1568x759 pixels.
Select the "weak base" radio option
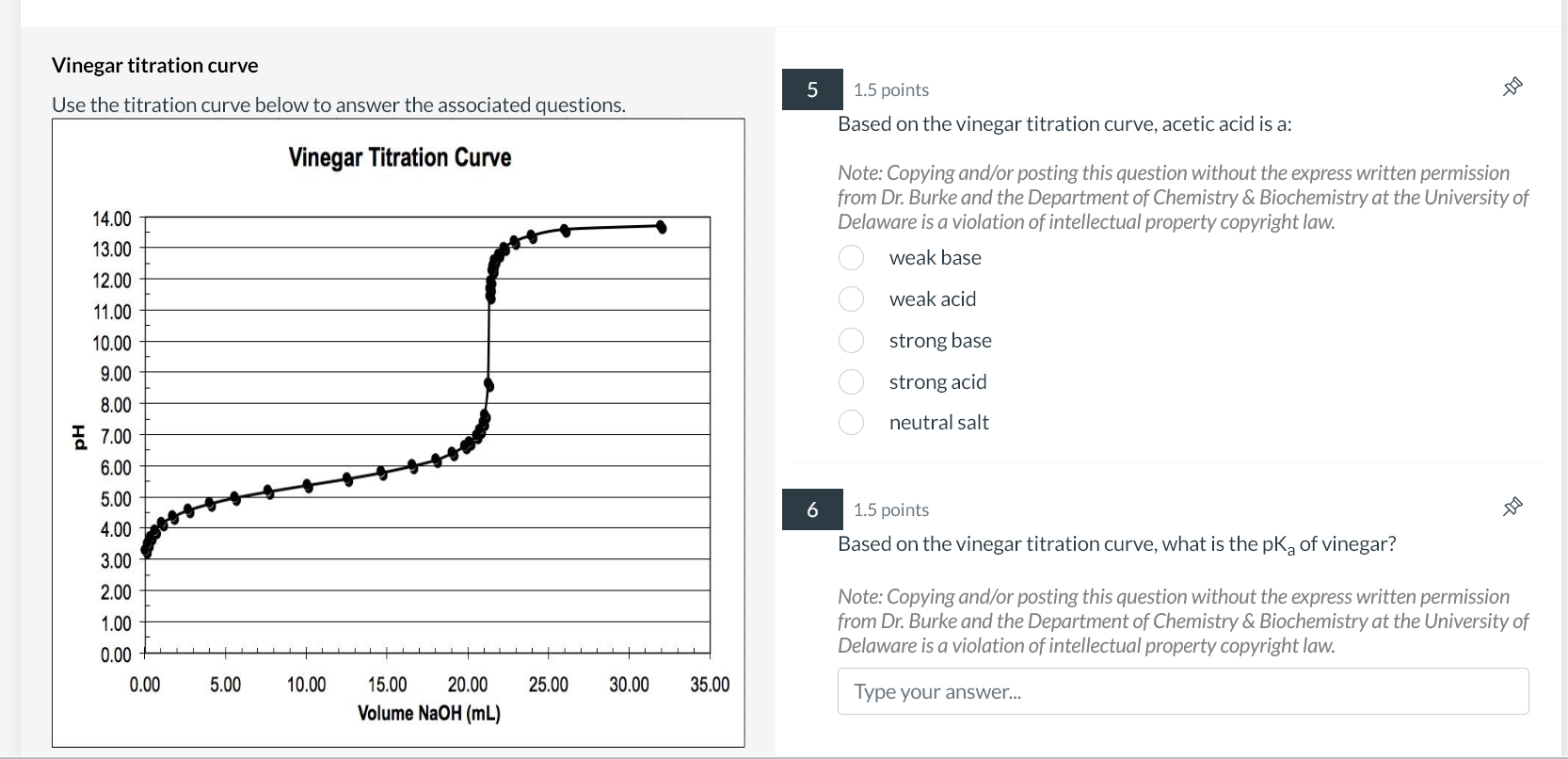point(852,258)
